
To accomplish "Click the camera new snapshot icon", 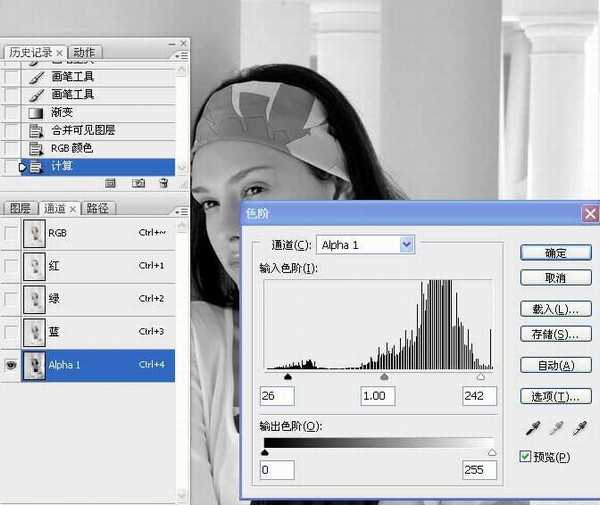I will pos(138,183).
